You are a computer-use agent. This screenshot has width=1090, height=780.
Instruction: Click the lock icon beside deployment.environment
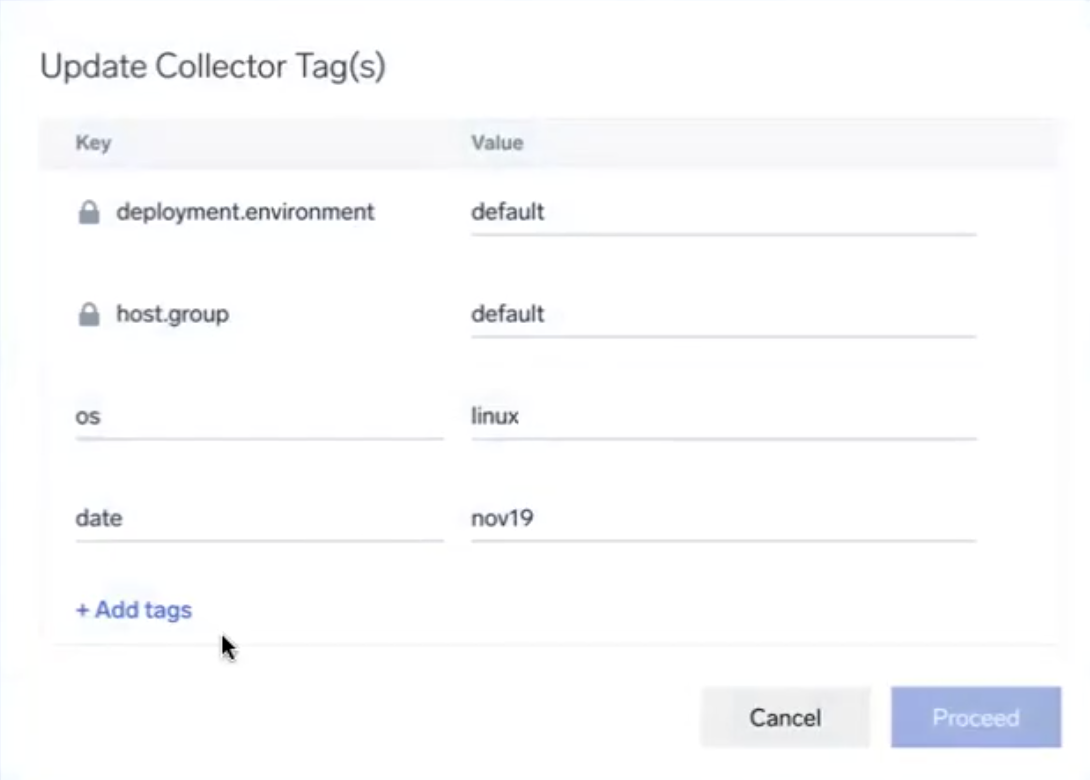tap(89, 211)
